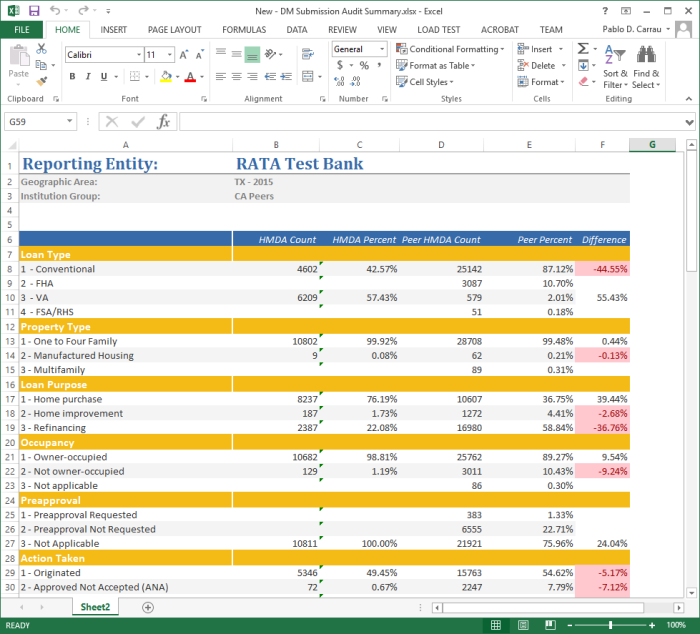Open the font size dropdown
The height and width of the screenshot is (634, 700).
(x=170, y=55)
